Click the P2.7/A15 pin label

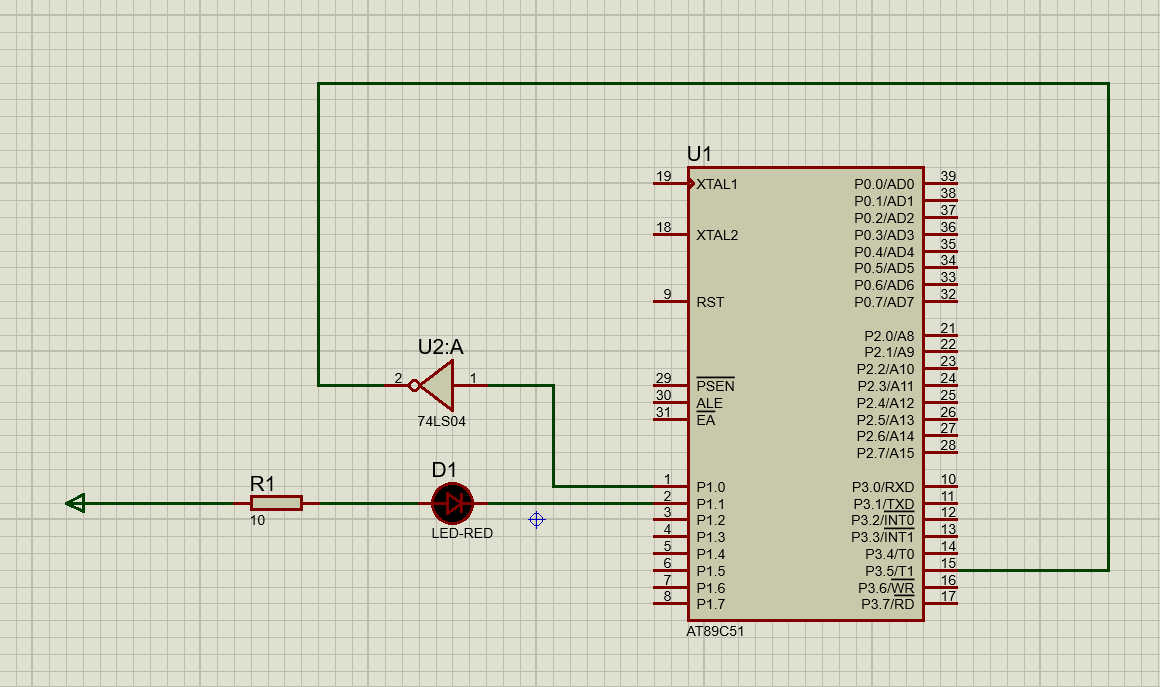[x=886, y=453]
